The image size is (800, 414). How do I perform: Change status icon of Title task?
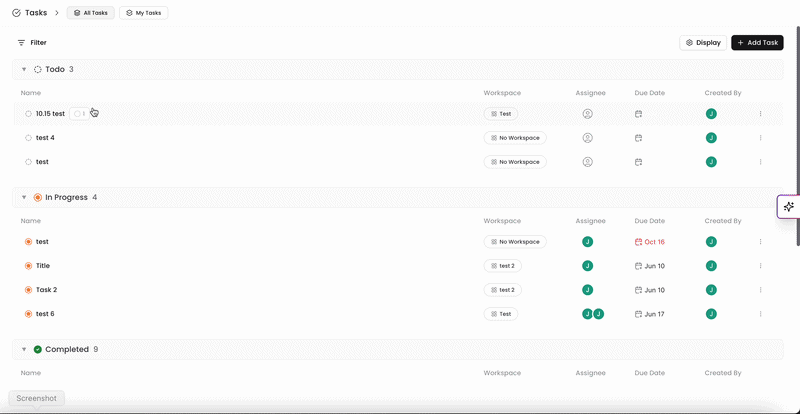point(29,266)
